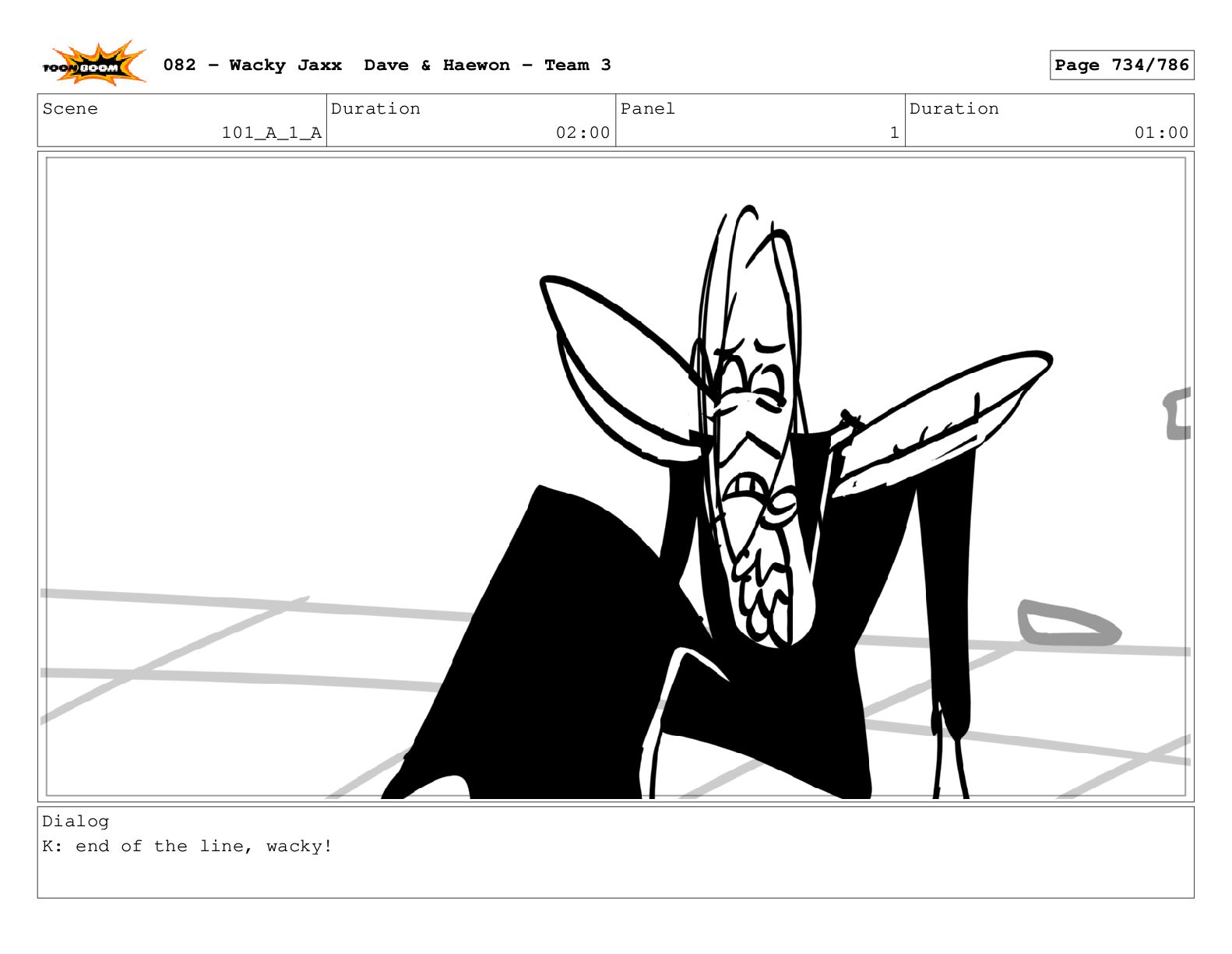The height and width of the screenshot is (954, 1232).
Task: Click the 'Scene' header label
Action: click(x=70, y=109)
